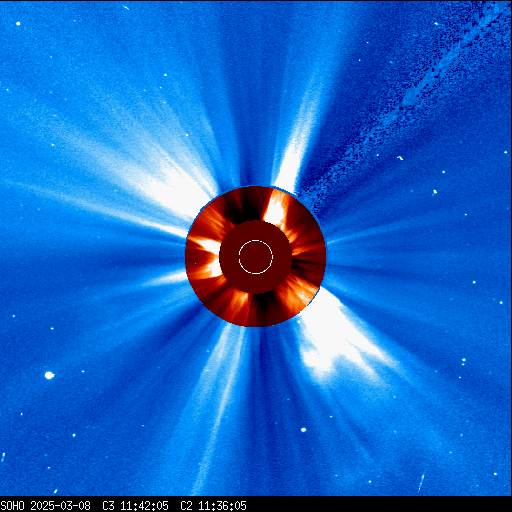Click the large bright planet at lower left

tap(49, 375)
